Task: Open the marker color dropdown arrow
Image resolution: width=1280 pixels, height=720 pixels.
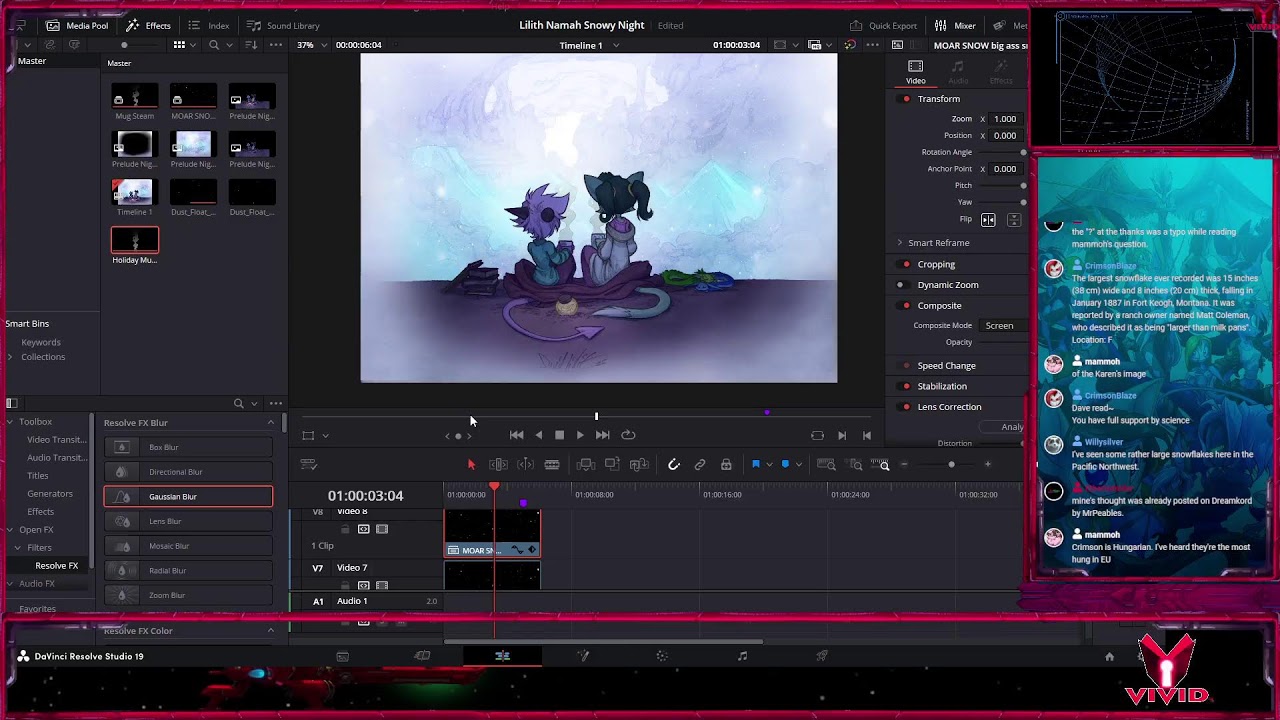Action: coord(798,465)
